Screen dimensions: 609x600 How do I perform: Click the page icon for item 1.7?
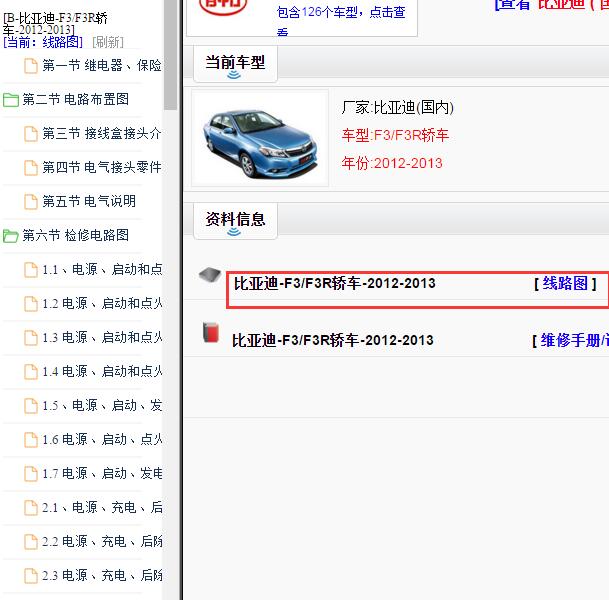pyautogui.click(x=31, y=474)
